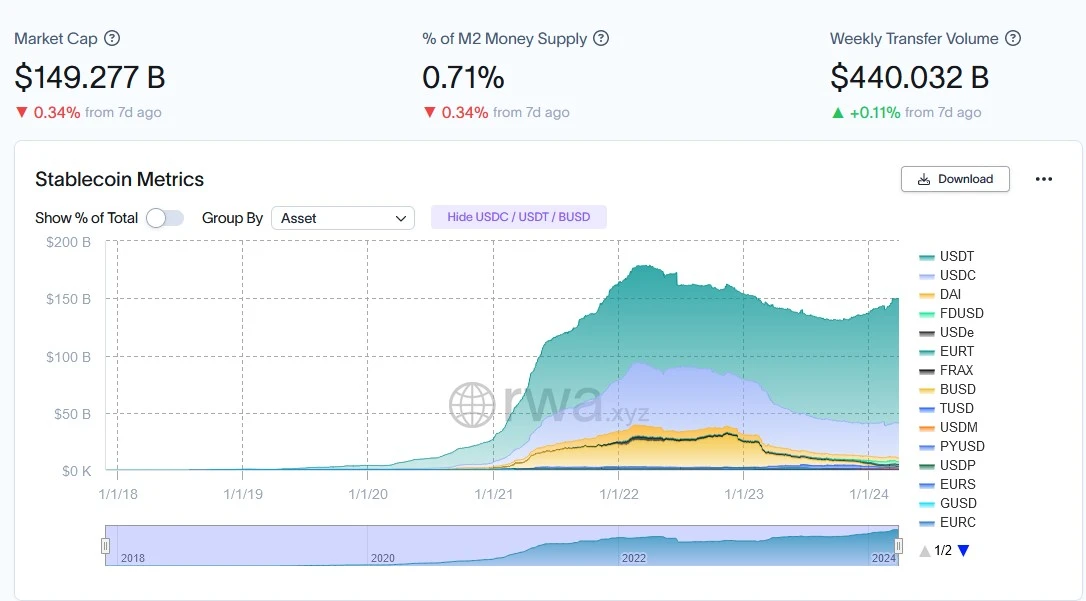
Task: Toggle the FDUSD legend entry
Action: coord(961,313)
